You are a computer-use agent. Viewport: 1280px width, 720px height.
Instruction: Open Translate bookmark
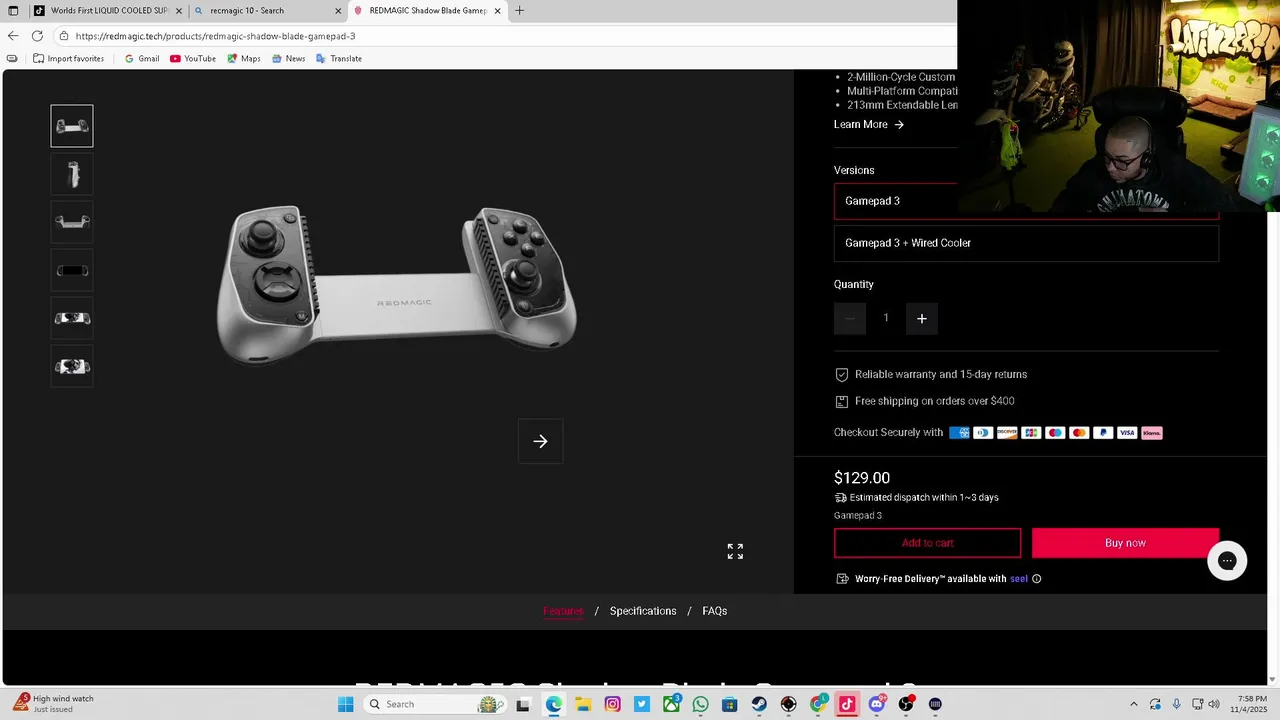pyautogui.click(x=339, y=59)
